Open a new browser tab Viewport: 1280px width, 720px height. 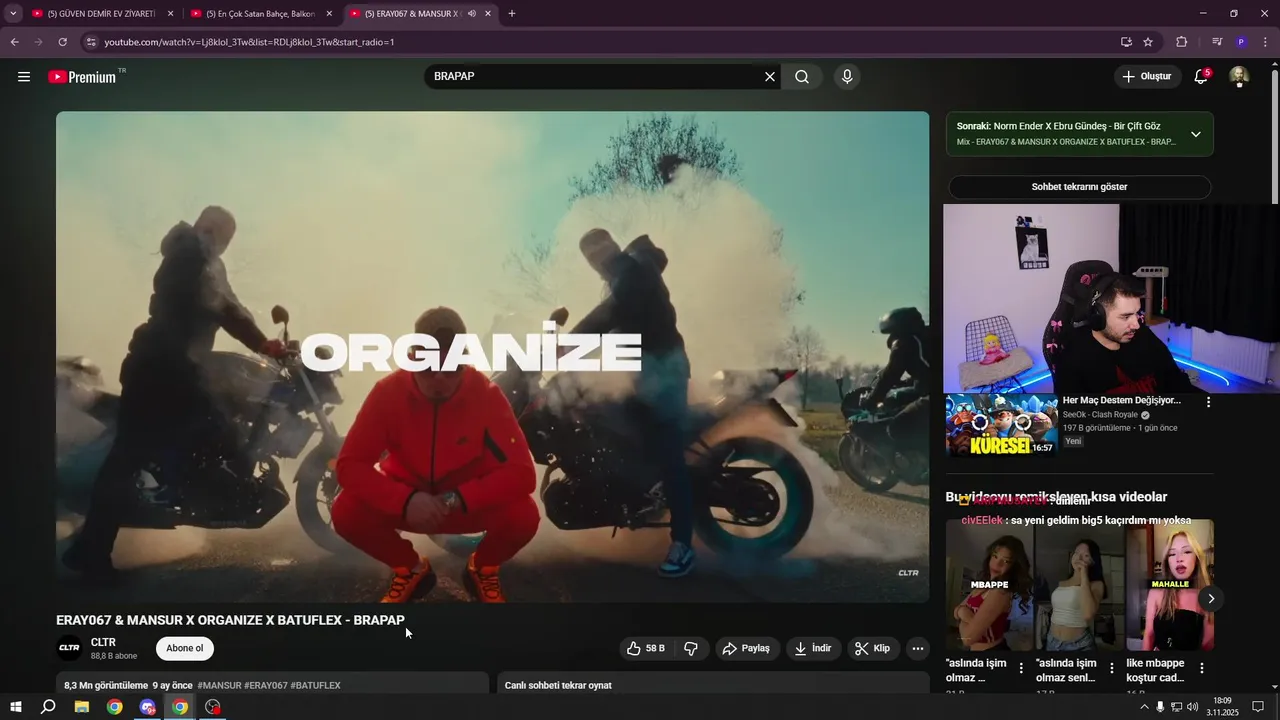(x=512, y=14)
